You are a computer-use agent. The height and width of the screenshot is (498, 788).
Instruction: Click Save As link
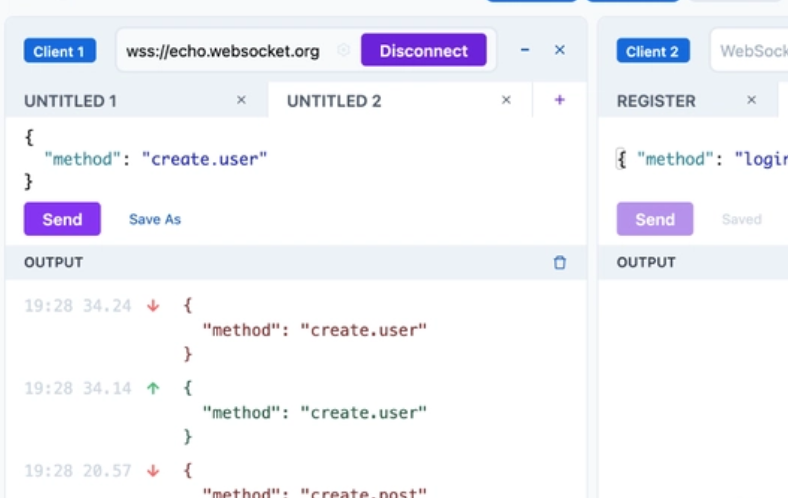(x=155, y=219)
